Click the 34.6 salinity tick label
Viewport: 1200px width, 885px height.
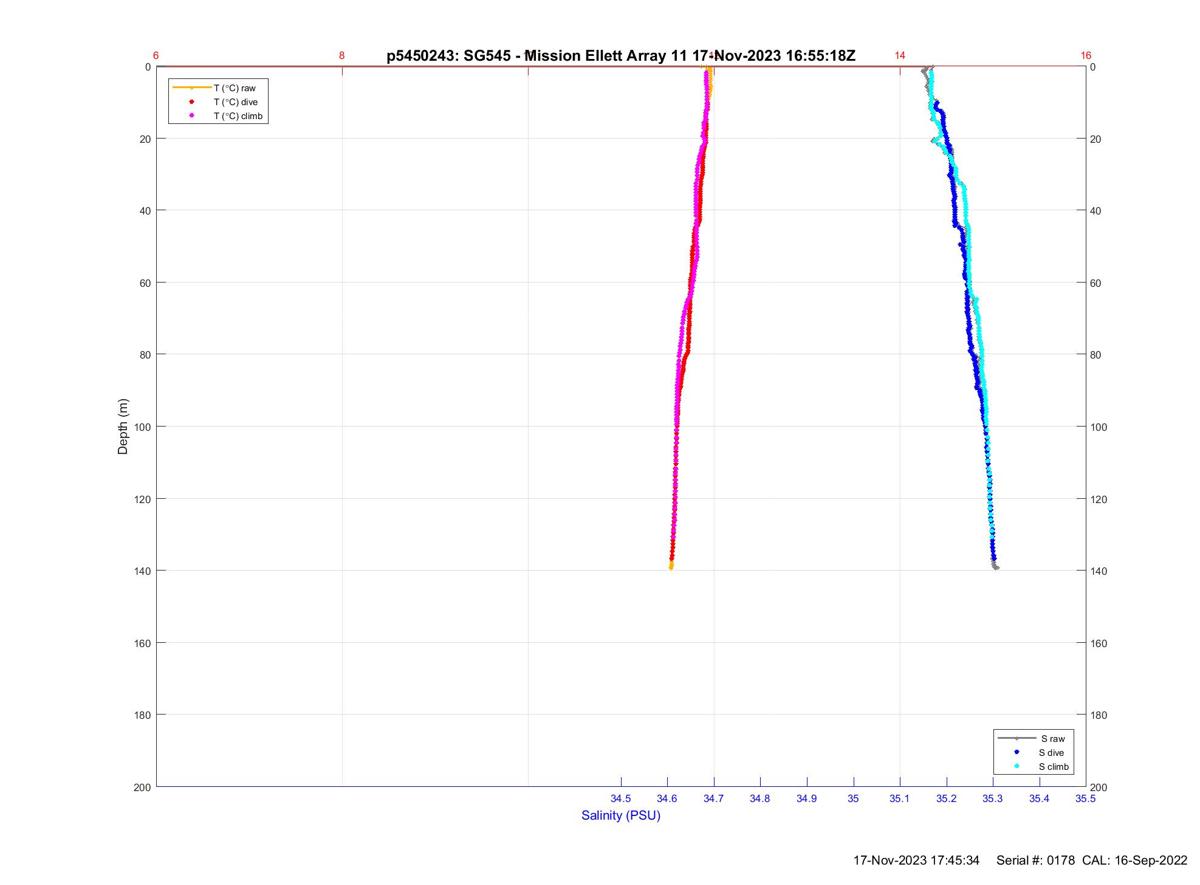click(x=667, y=798)
